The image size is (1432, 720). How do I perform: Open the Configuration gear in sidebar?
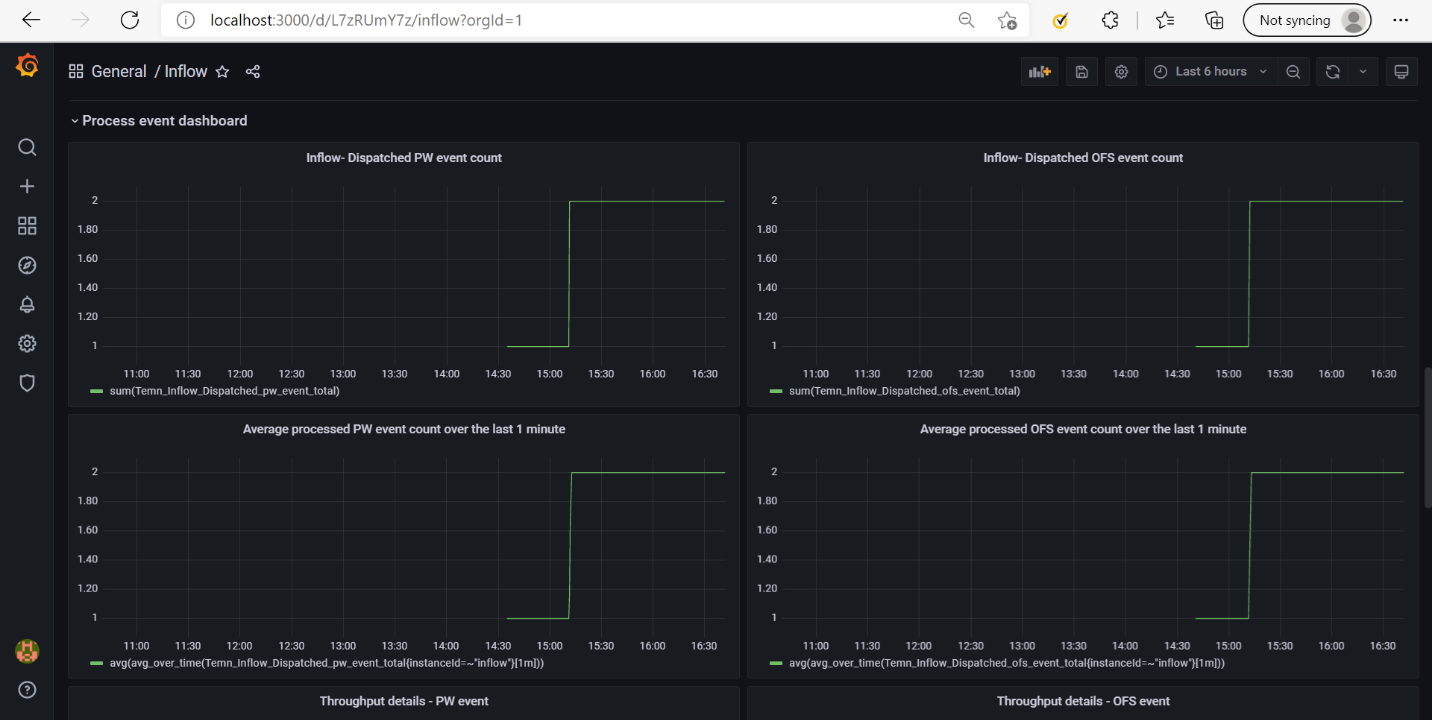[x=27, y=344]
